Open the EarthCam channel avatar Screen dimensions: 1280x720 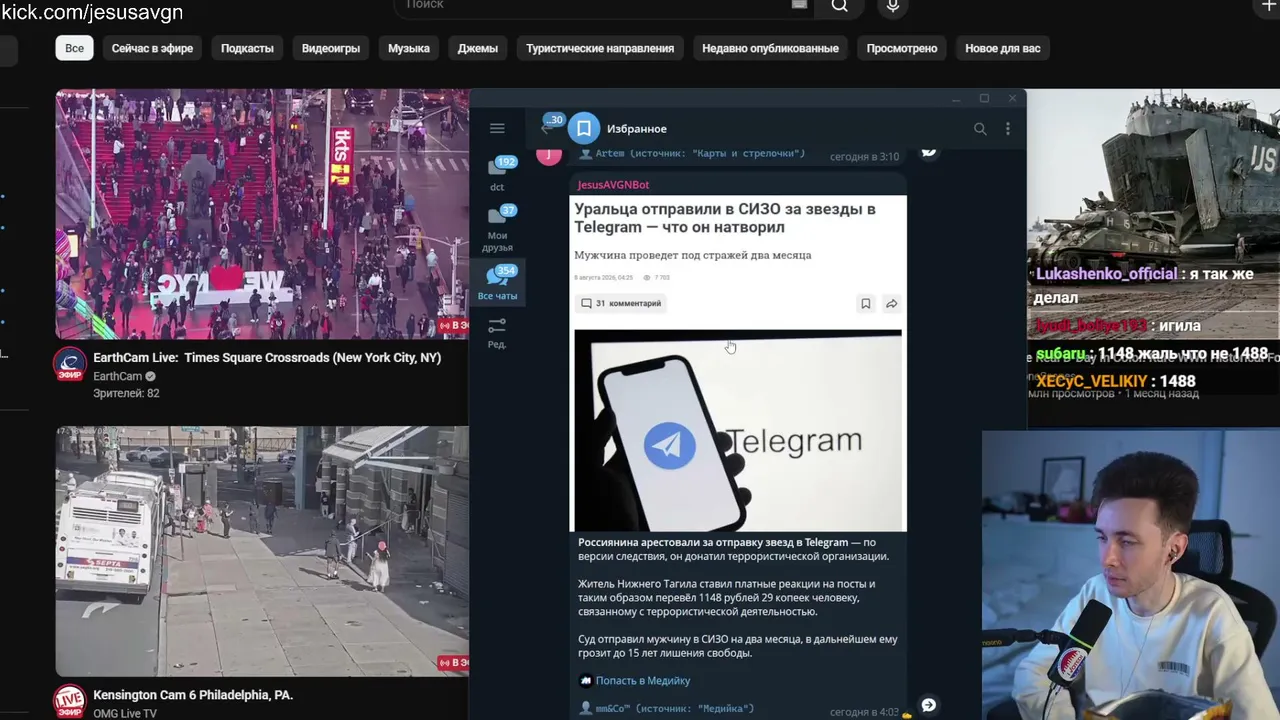69,365
